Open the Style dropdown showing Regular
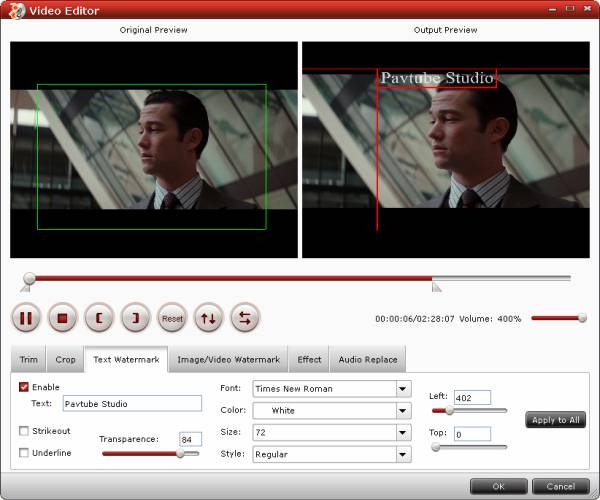Image resolution: width=600 pixels, height=500 pixels. [x=332, y=454]
